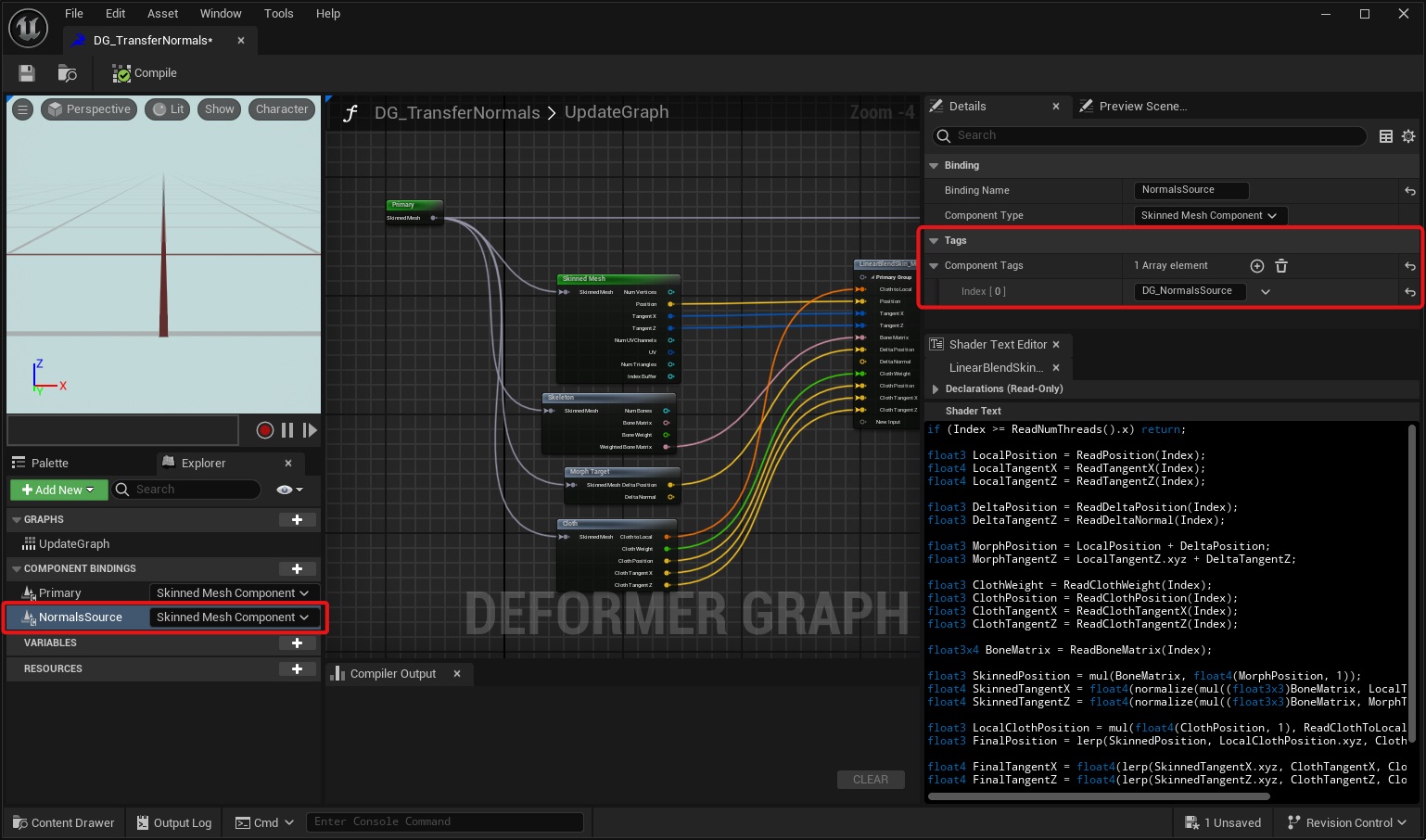The width and height of the screenshot is (1426, 840).
Task: Open Primary binding component type dropdown
Action: coord(233,593)
